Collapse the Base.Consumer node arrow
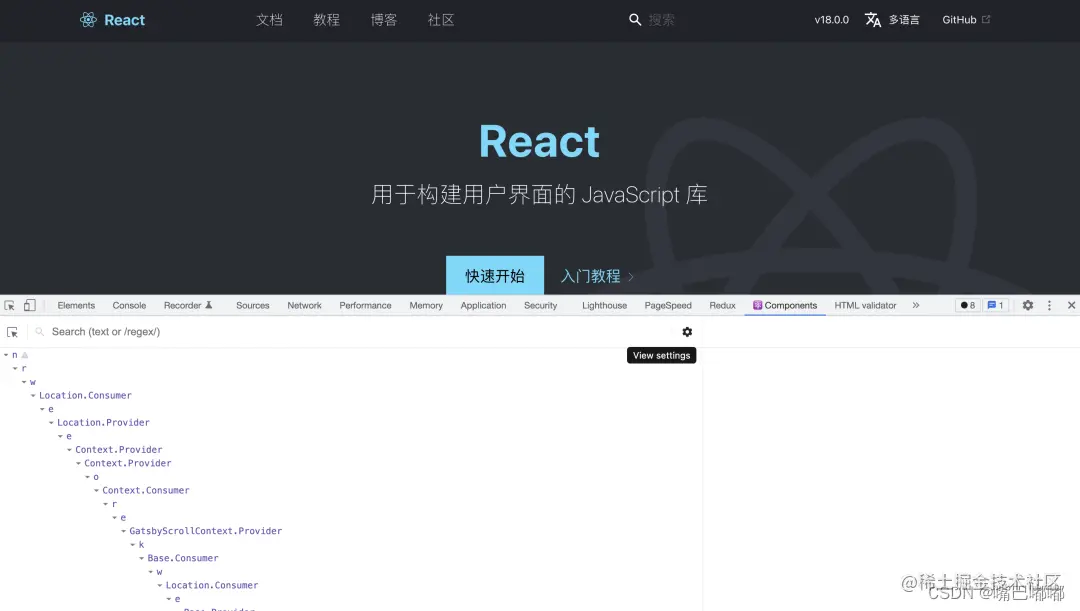This screenshot has width=1080, height=611. (141, 558)
